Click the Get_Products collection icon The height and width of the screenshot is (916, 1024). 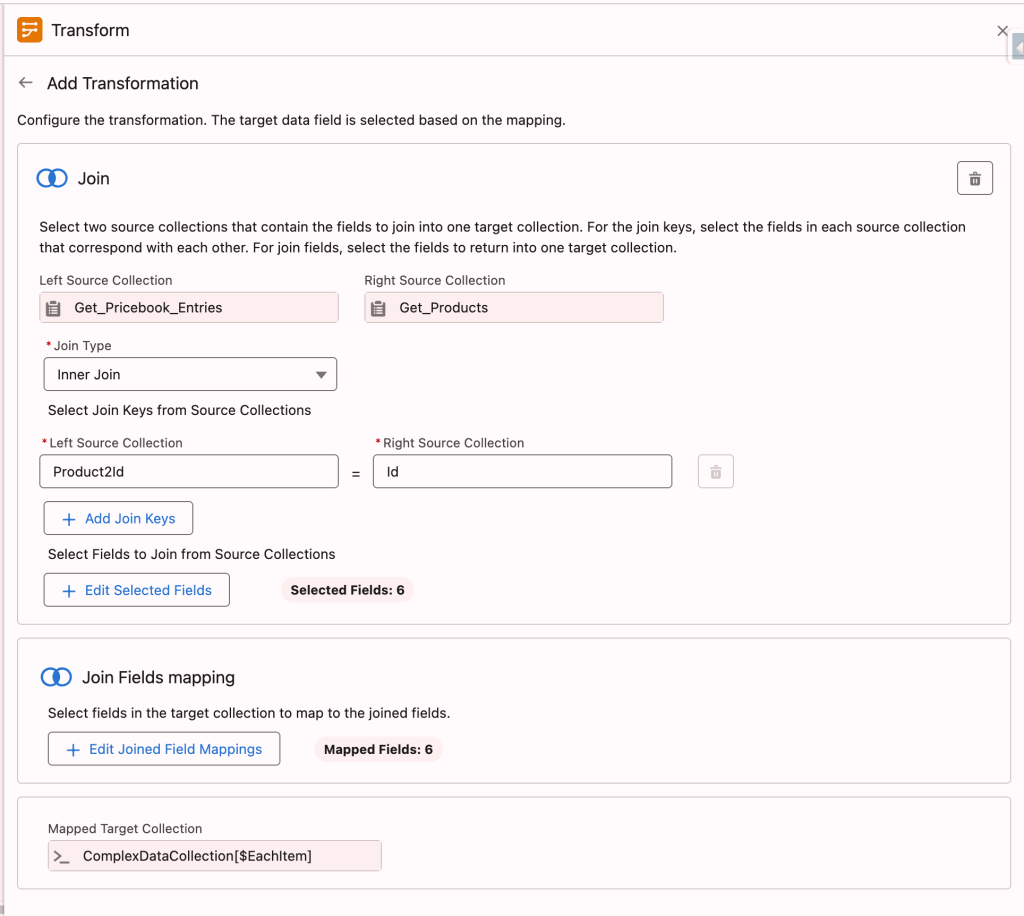tap(379, 308)
